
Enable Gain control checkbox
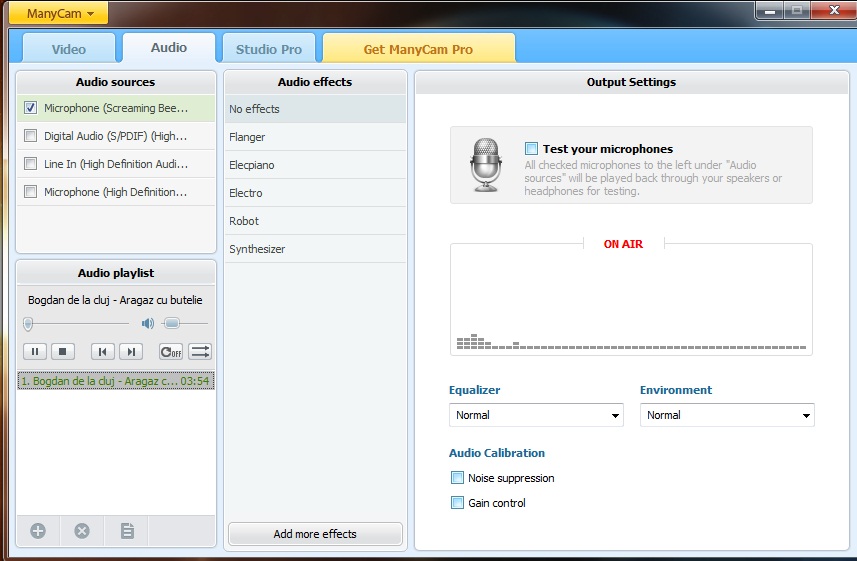tap(457, 502)
